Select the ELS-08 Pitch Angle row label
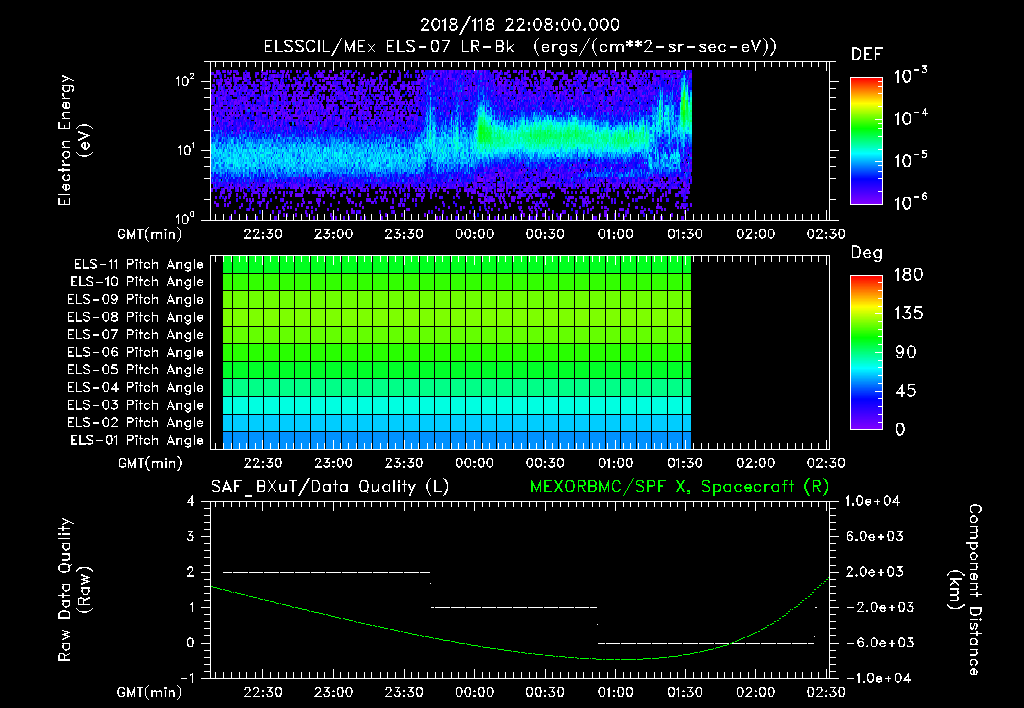Screen dimensions: 1024x708 136,317
